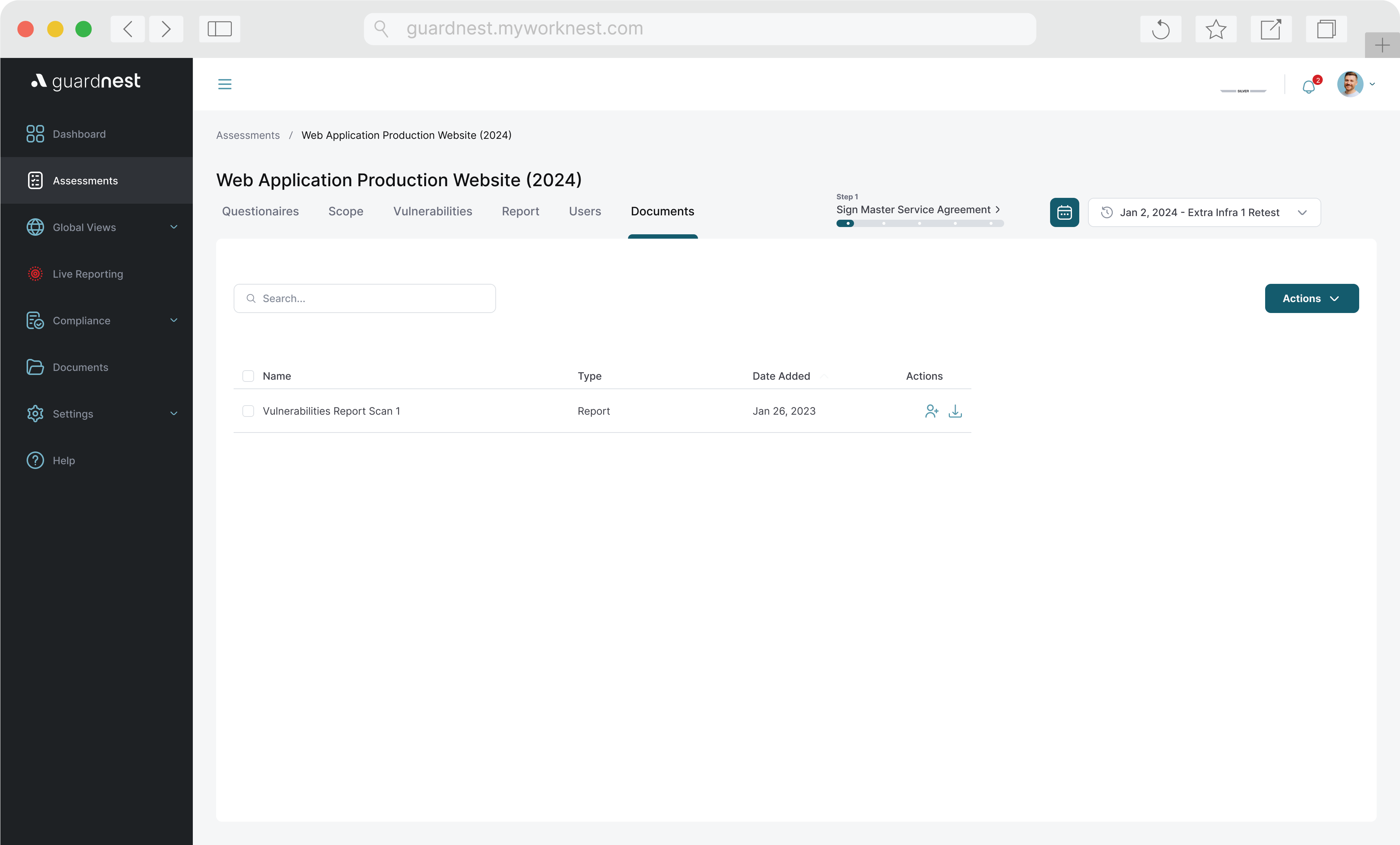Click the document Search field
Viewport: 1400px width, 845px height.
tap(364, 298)
